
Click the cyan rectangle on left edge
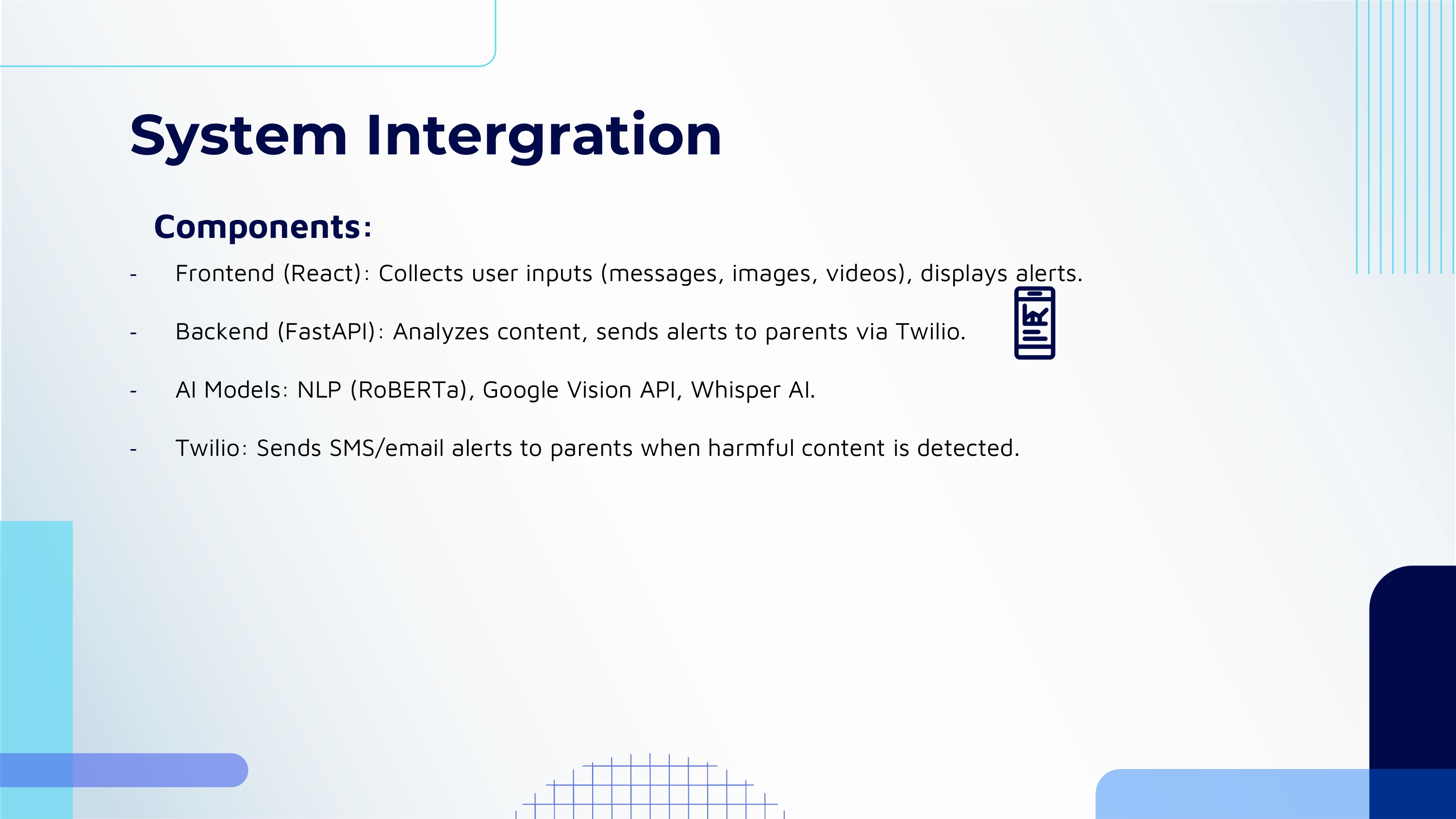36,633
